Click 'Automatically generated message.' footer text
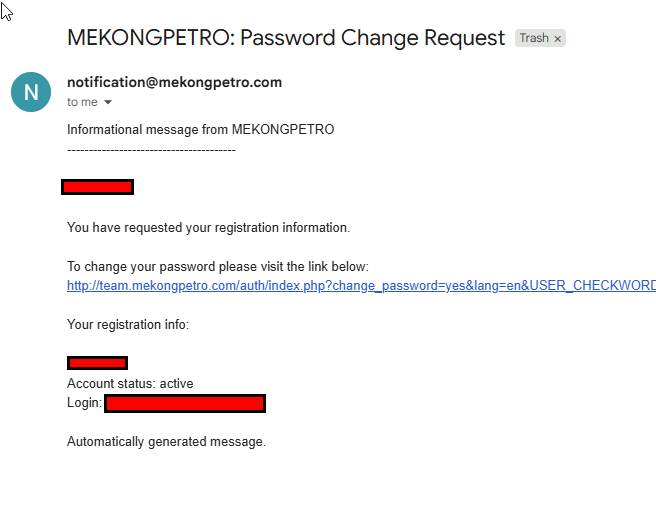The height and width of the screenshot is (506, 656). (166, 441)
